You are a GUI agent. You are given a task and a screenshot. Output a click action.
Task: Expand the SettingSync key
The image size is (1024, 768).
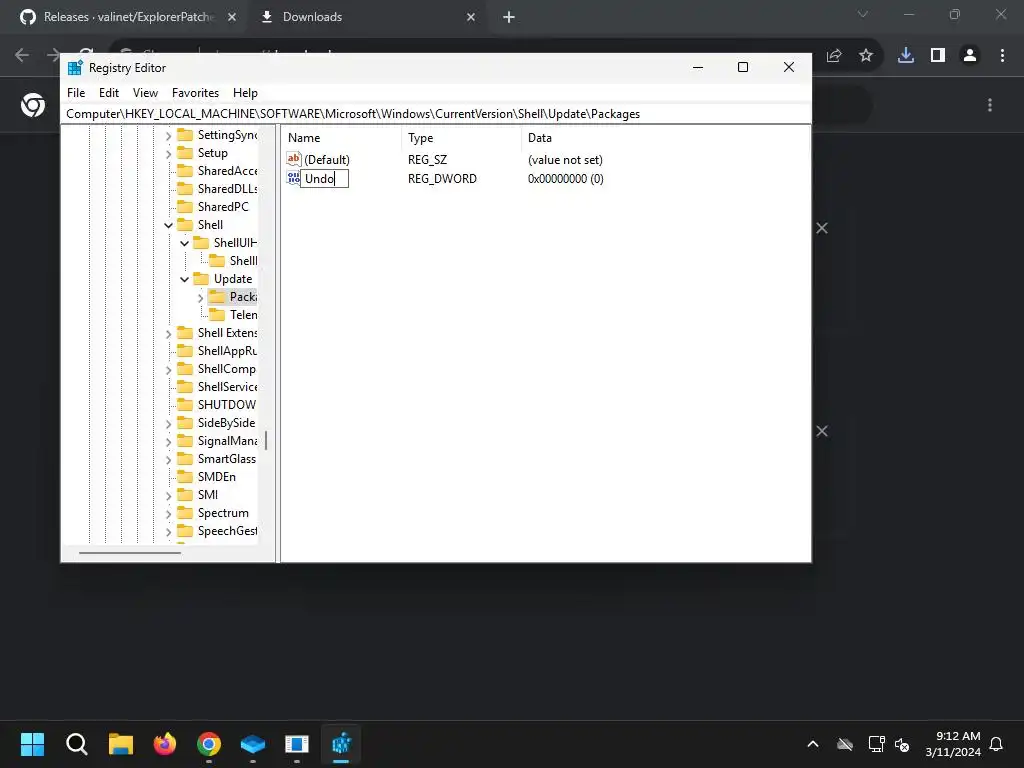[168, 136]
